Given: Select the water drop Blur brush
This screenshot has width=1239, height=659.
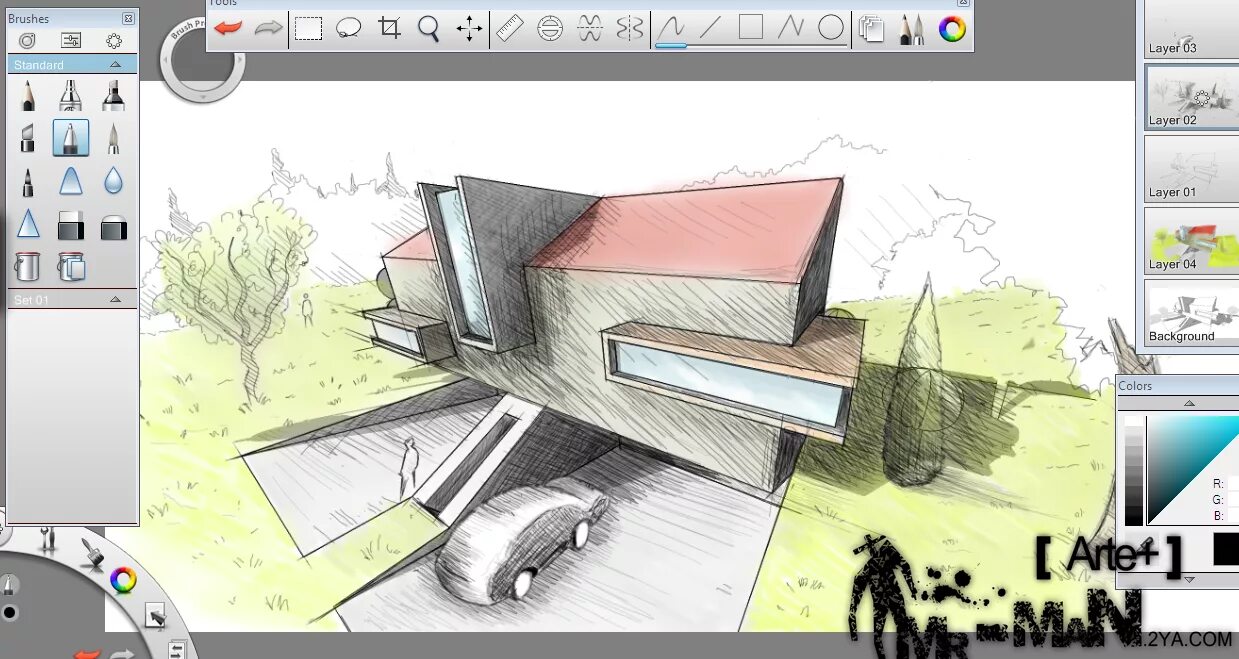Looking at the screenshot, I should point(113,182).
